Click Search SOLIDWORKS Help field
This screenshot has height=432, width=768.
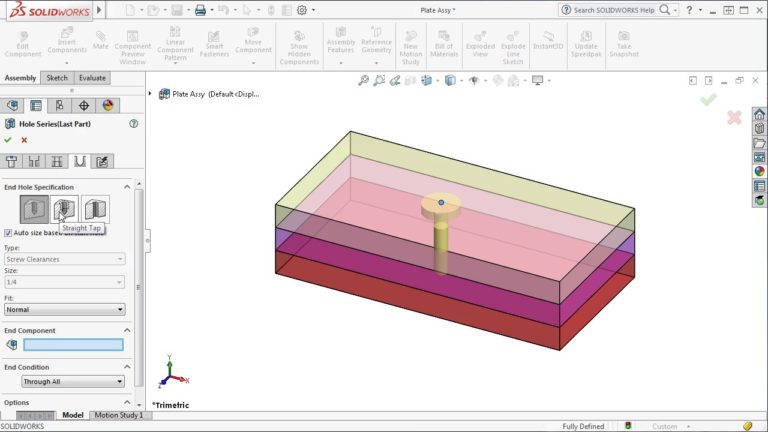614,10
